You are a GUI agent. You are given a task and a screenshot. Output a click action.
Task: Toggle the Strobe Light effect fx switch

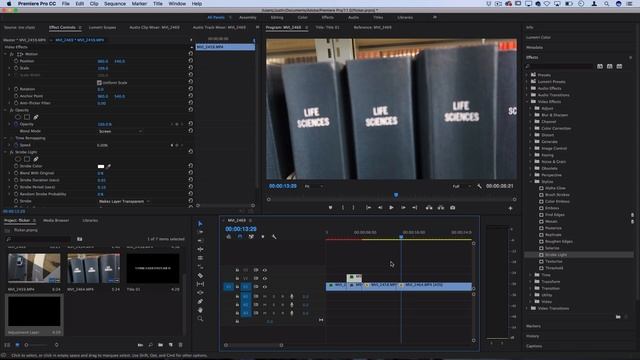(12, 152)
